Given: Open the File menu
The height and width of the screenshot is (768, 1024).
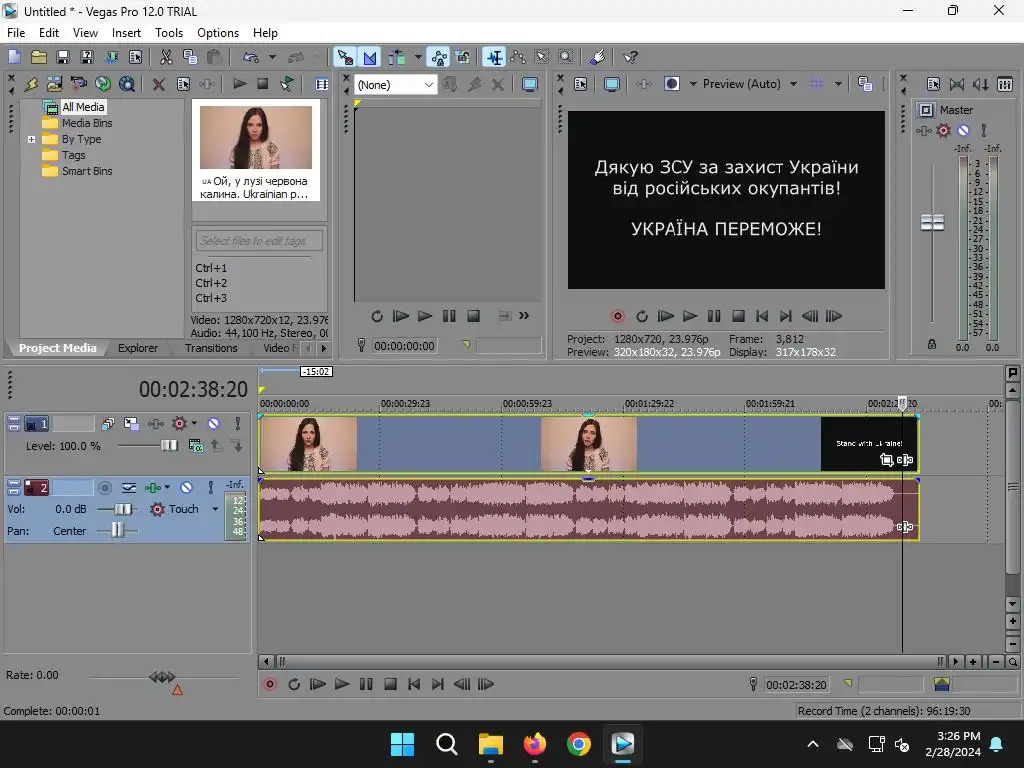Looking at the screenshot, I should (x=16, y=33).
